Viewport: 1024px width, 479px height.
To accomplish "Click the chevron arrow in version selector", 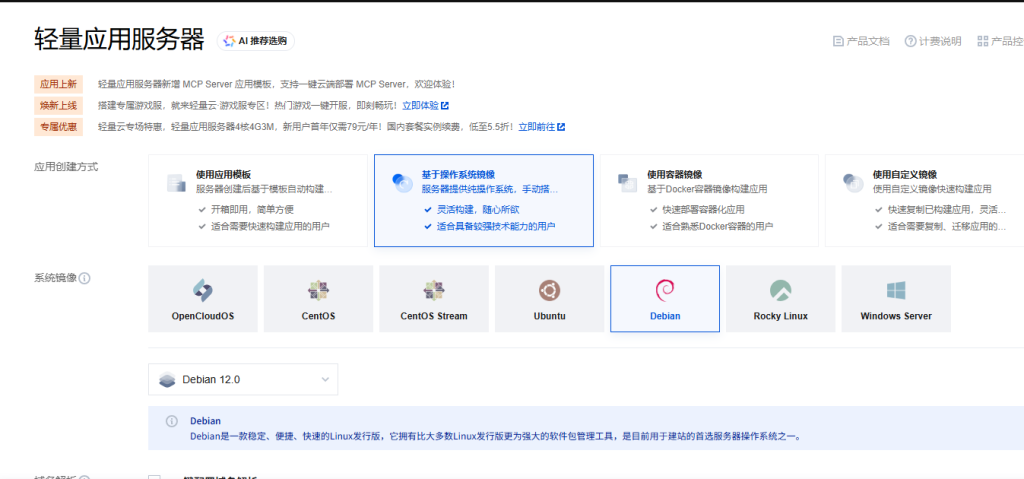I will pos(325,380).
